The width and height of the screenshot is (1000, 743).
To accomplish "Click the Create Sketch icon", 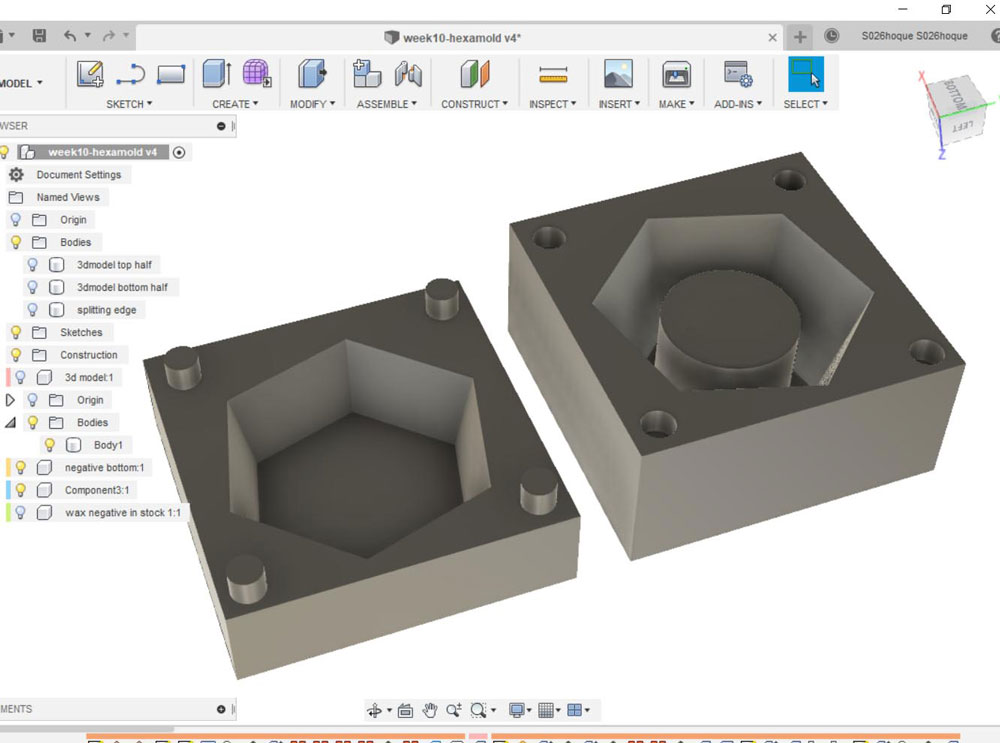I will pos(90,74).
